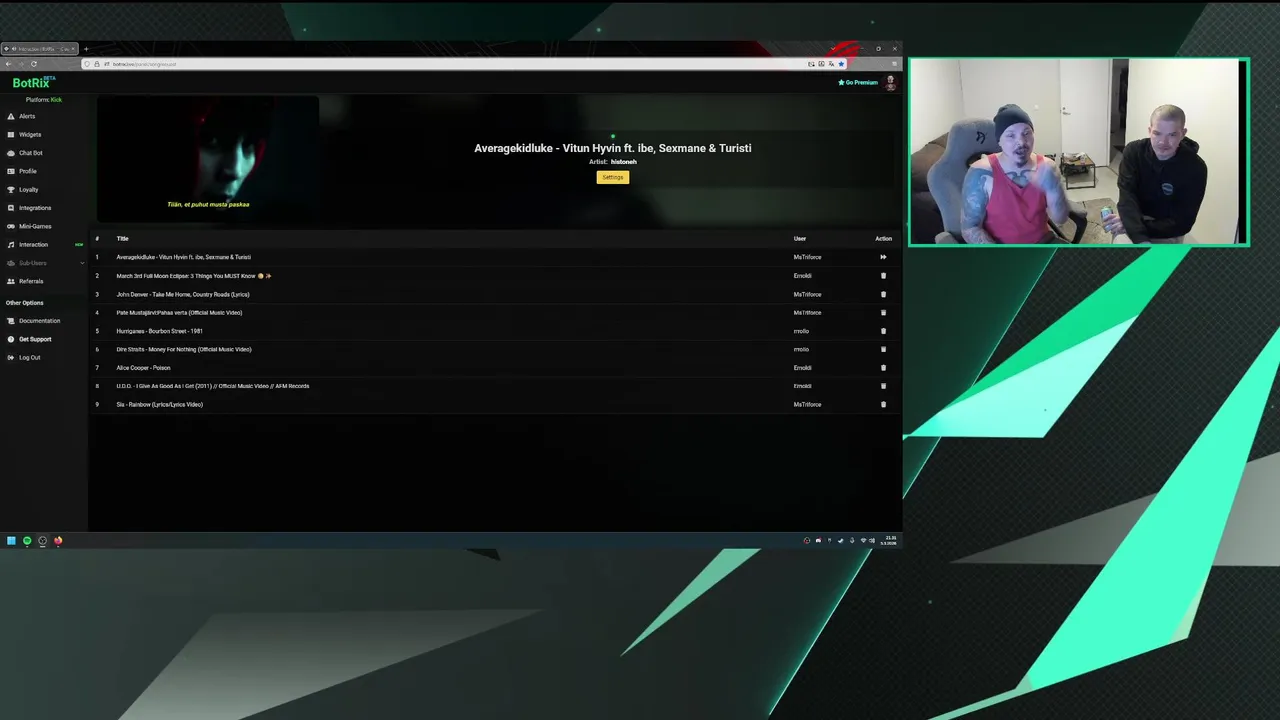Viewport: 1280px width, 720px height.
Task: Expand the Sub-Users submenu chevron
Action: coord(82,263)
